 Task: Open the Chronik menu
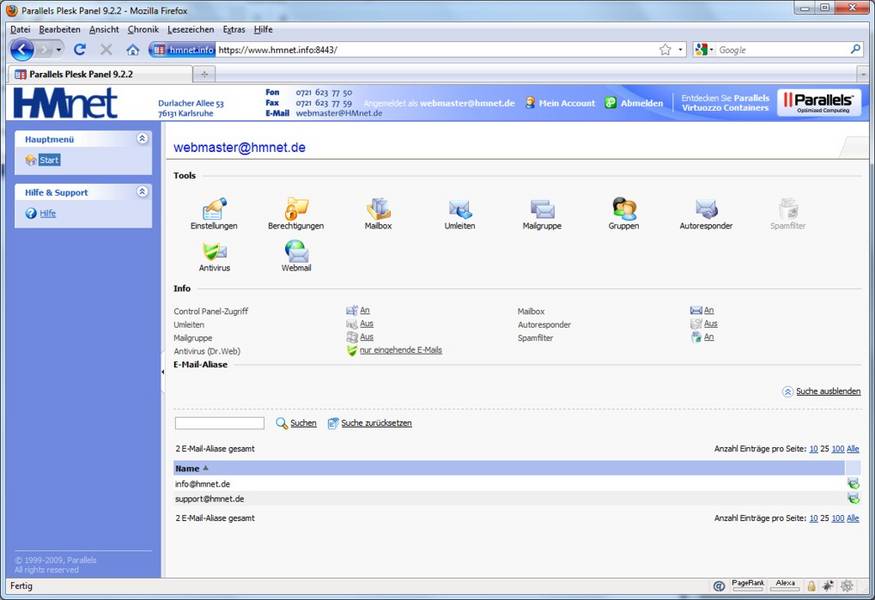[x=143, y=30]
